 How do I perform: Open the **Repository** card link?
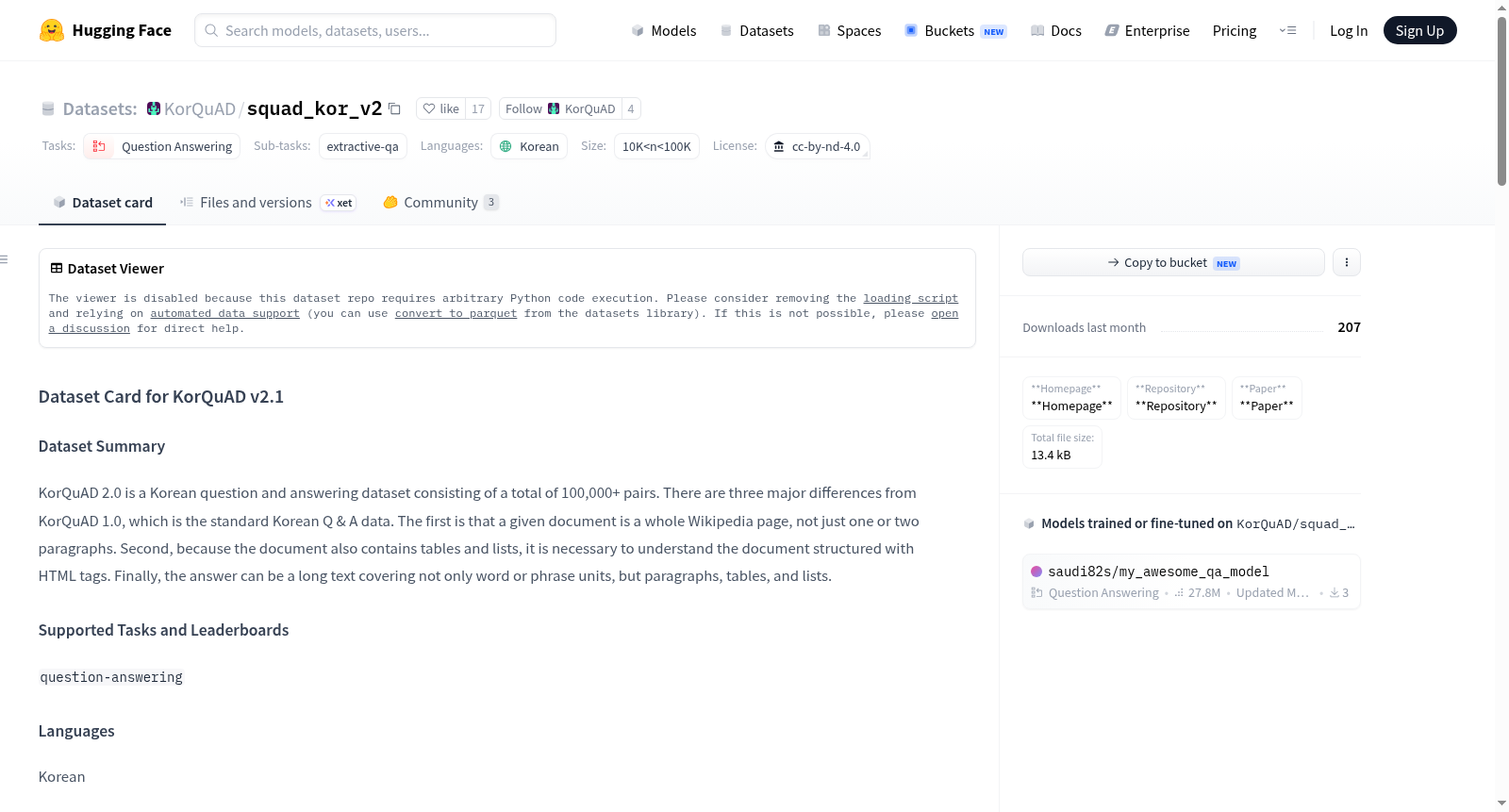click(x=1176, y=398)
